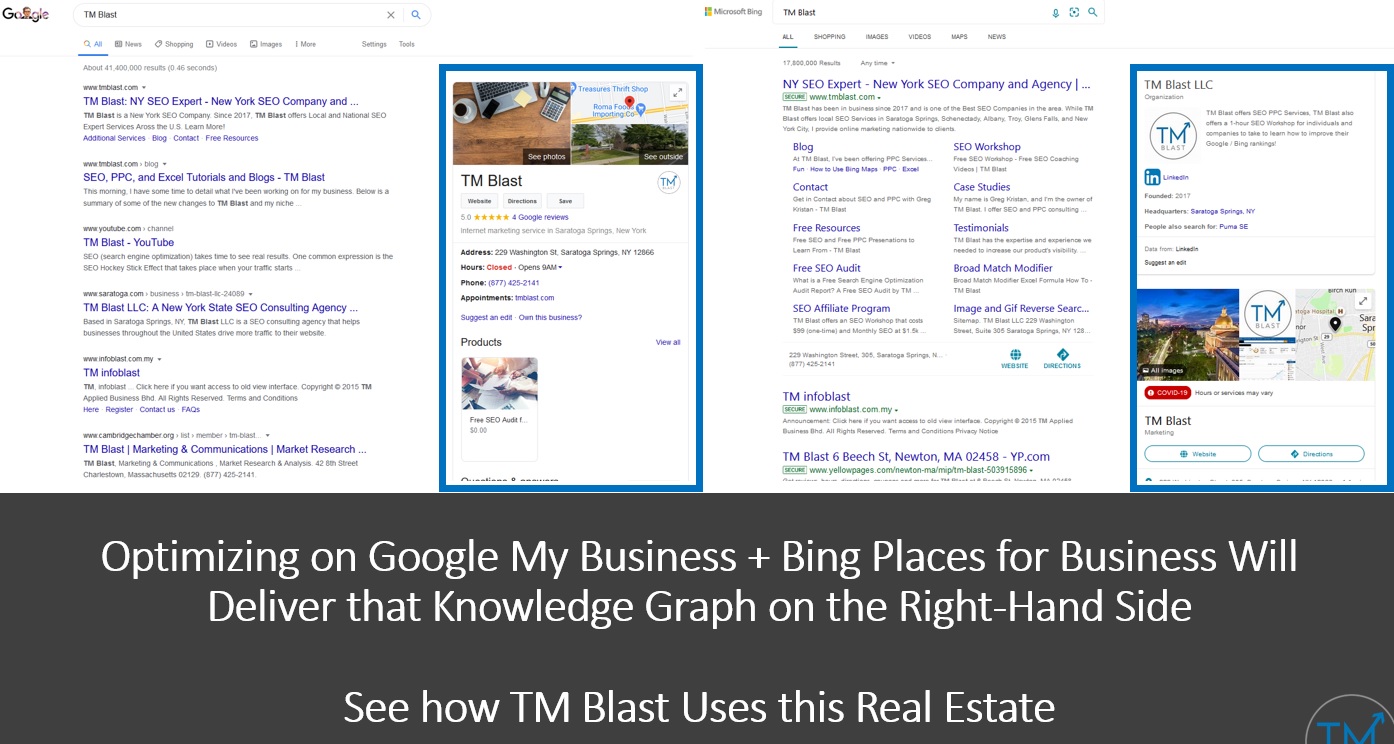
Task: Open the www.tmblast.com arrow on Google's first result
Action: (x=144, y=88)
